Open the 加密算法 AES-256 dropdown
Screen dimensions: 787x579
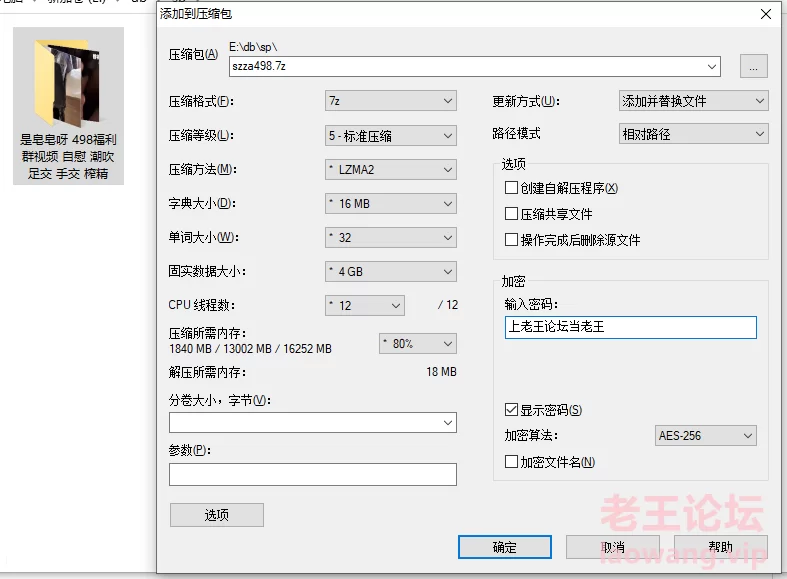point(705,436)
